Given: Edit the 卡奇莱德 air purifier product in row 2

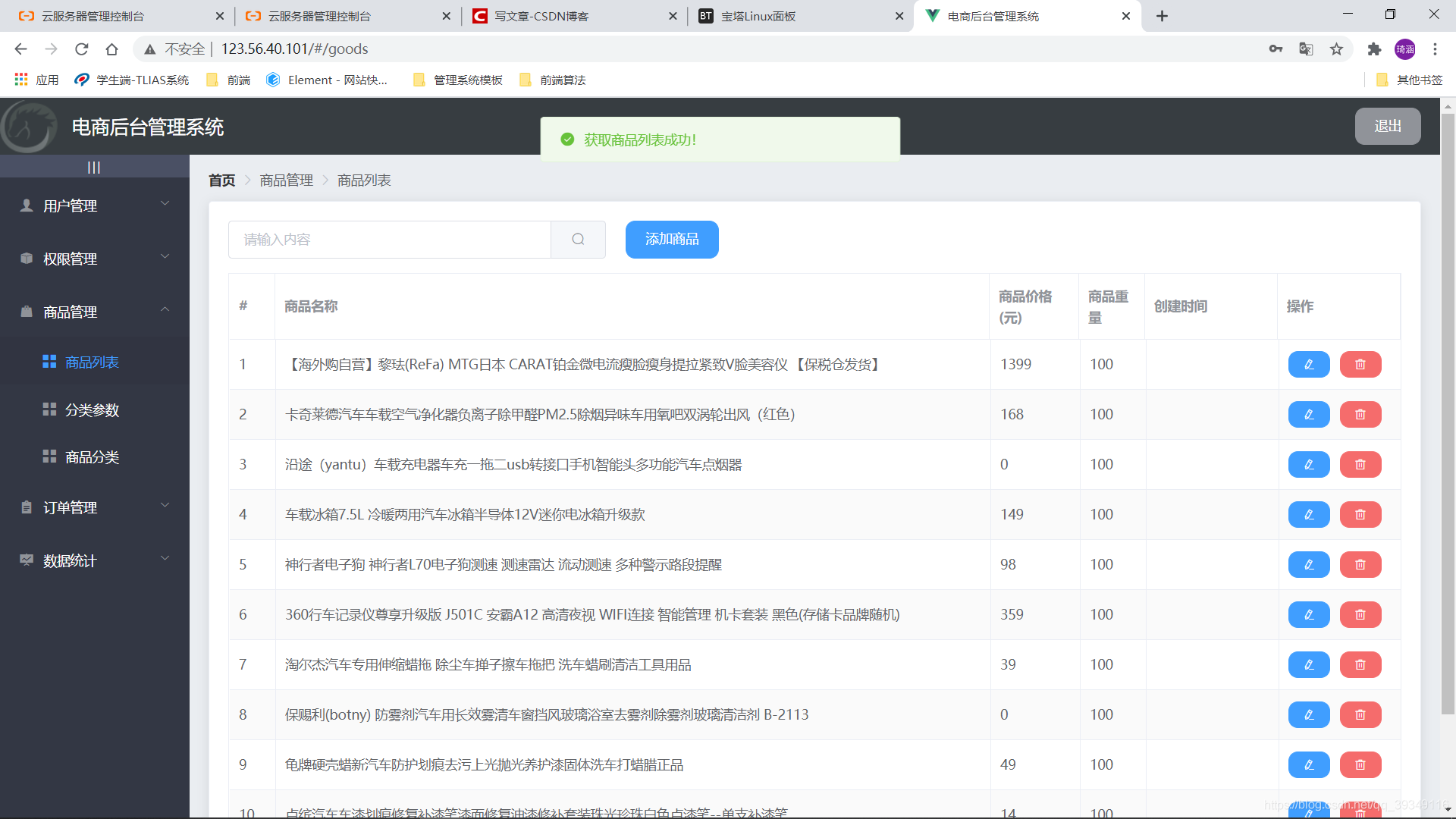Looking at the screenshot, I should tap(1309, 415).
